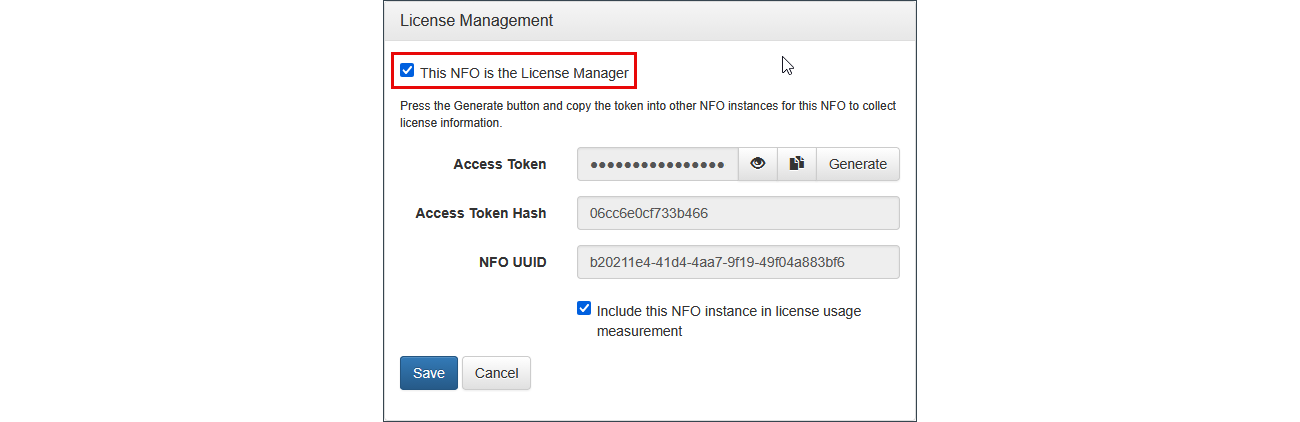
Task: Uncheck 'This NFO is the License Manager'
Action: click(x=407, y=71)
